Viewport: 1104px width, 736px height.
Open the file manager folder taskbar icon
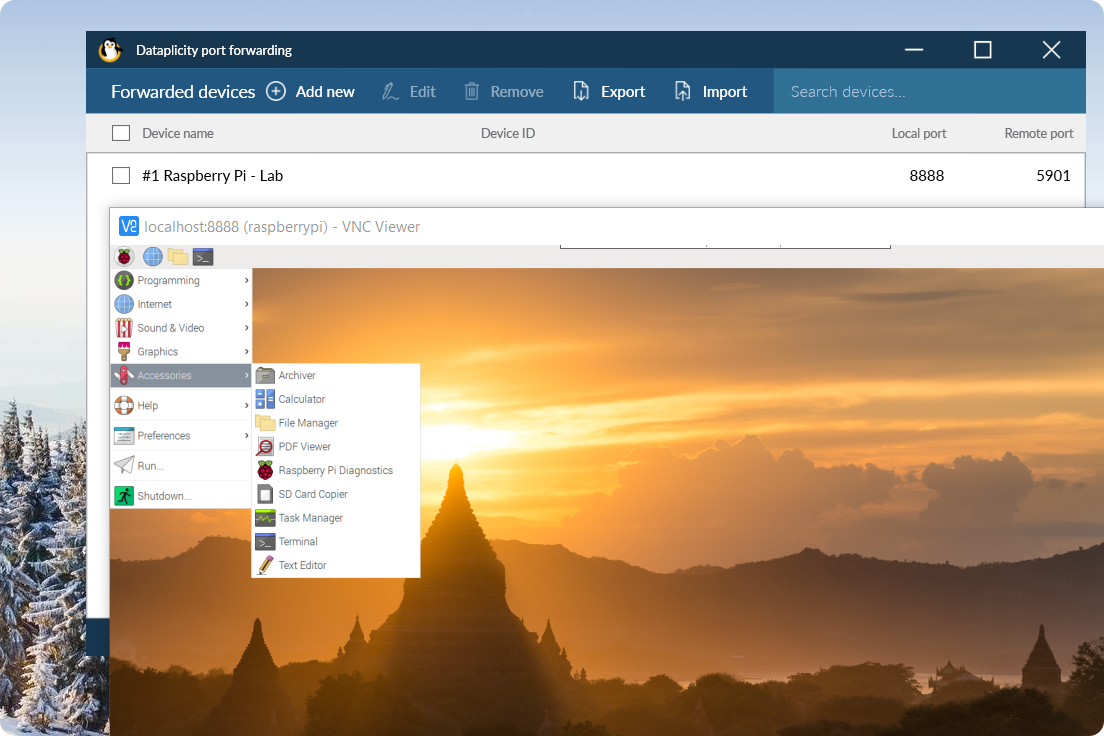tap(177, 257)
